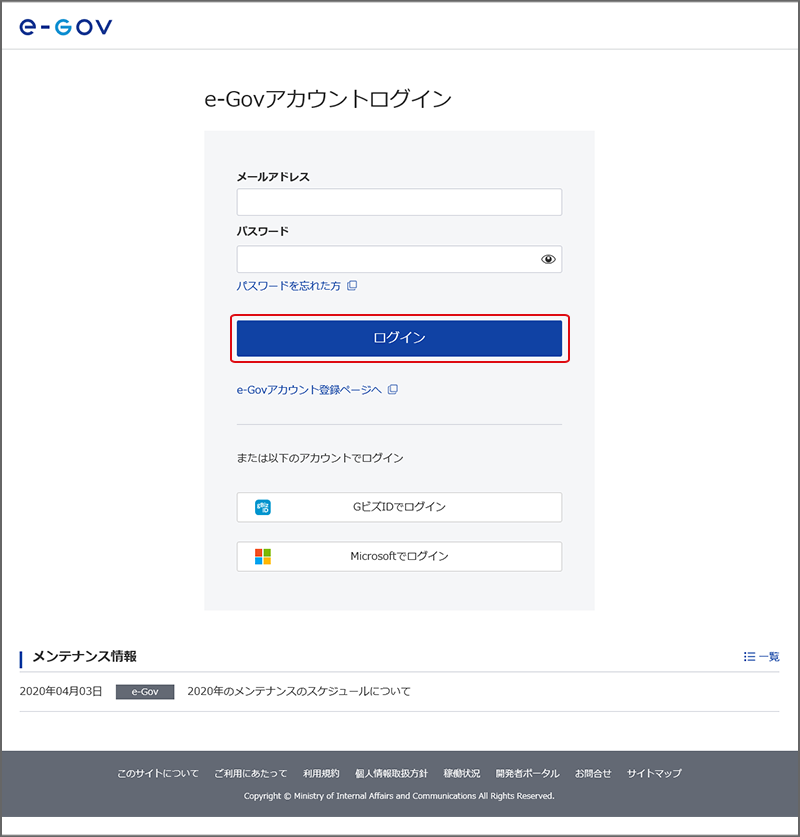The height and width of the screenshot is (837, 800).
Task: Click the パスワード field label
Action: [x=263, y=231]
